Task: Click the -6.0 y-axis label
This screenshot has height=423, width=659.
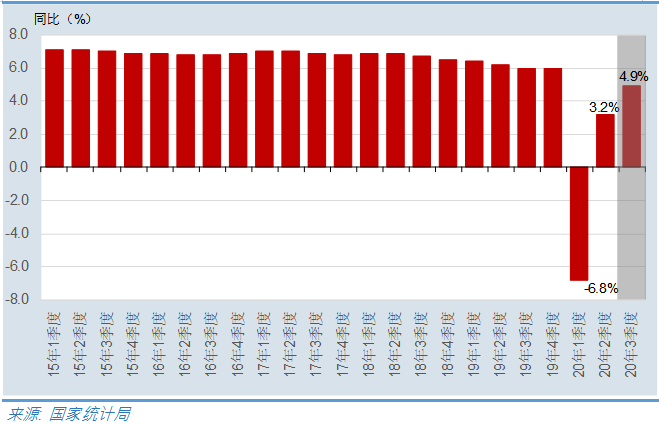Action: [17, 266]
